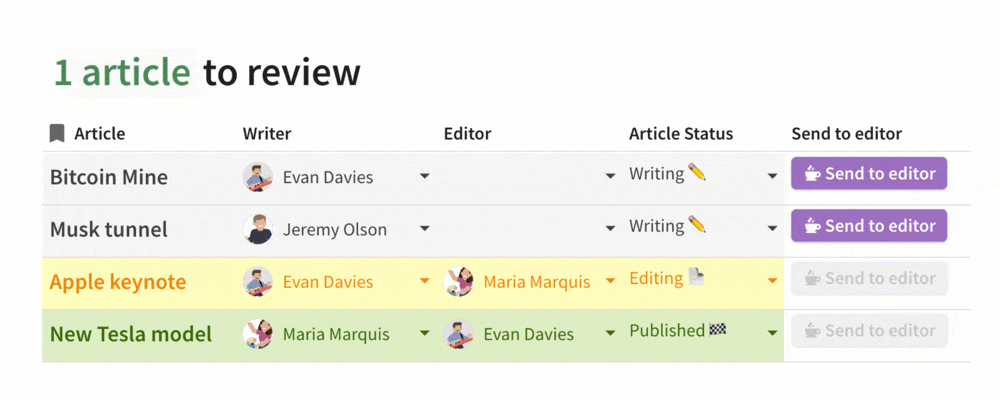Click Evan Davies avatar in Bitcoin Mine row
Screen dimensions: 1000x400
[x=258, y=177]
